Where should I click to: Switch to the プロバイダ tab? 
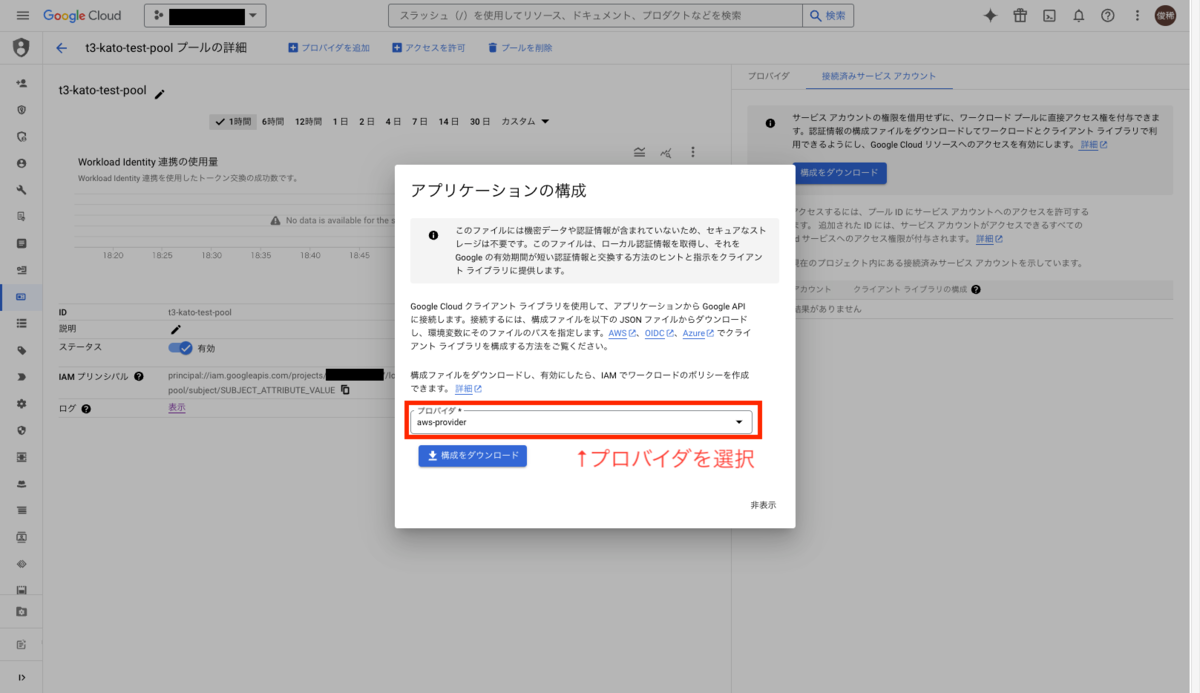point(768,76)
